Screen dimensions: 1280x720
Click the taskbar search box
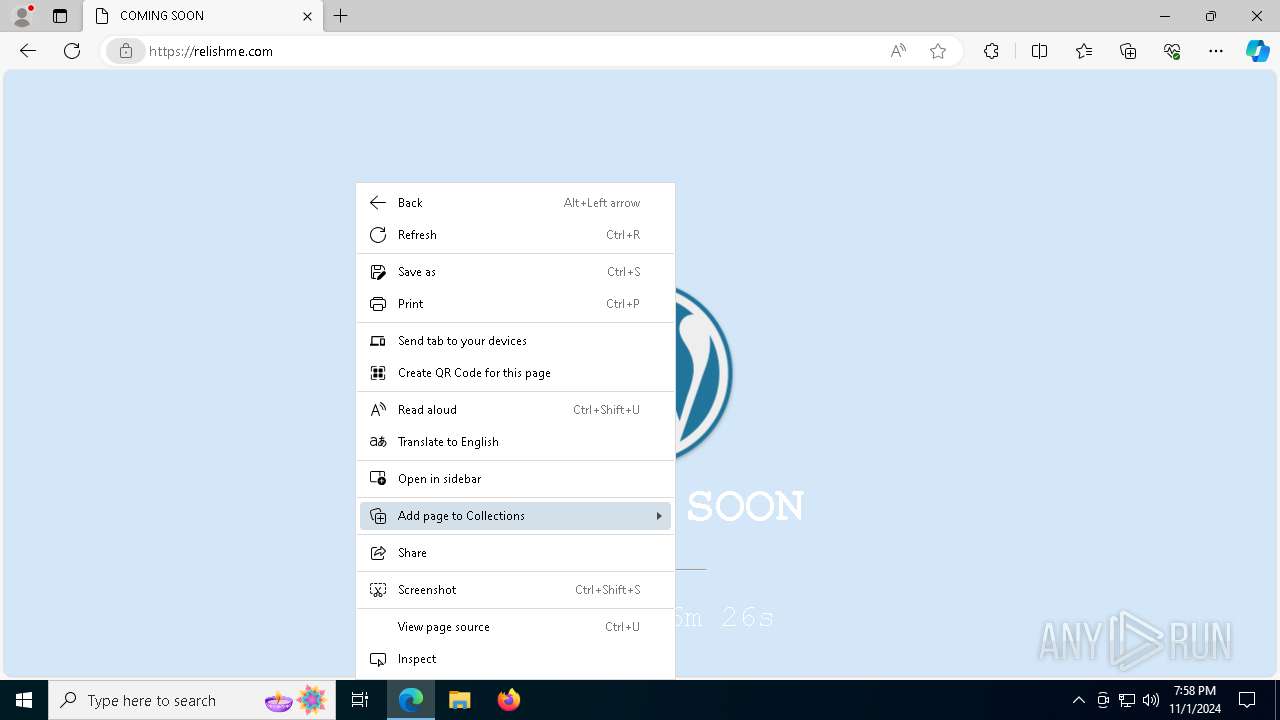(192, 700)
